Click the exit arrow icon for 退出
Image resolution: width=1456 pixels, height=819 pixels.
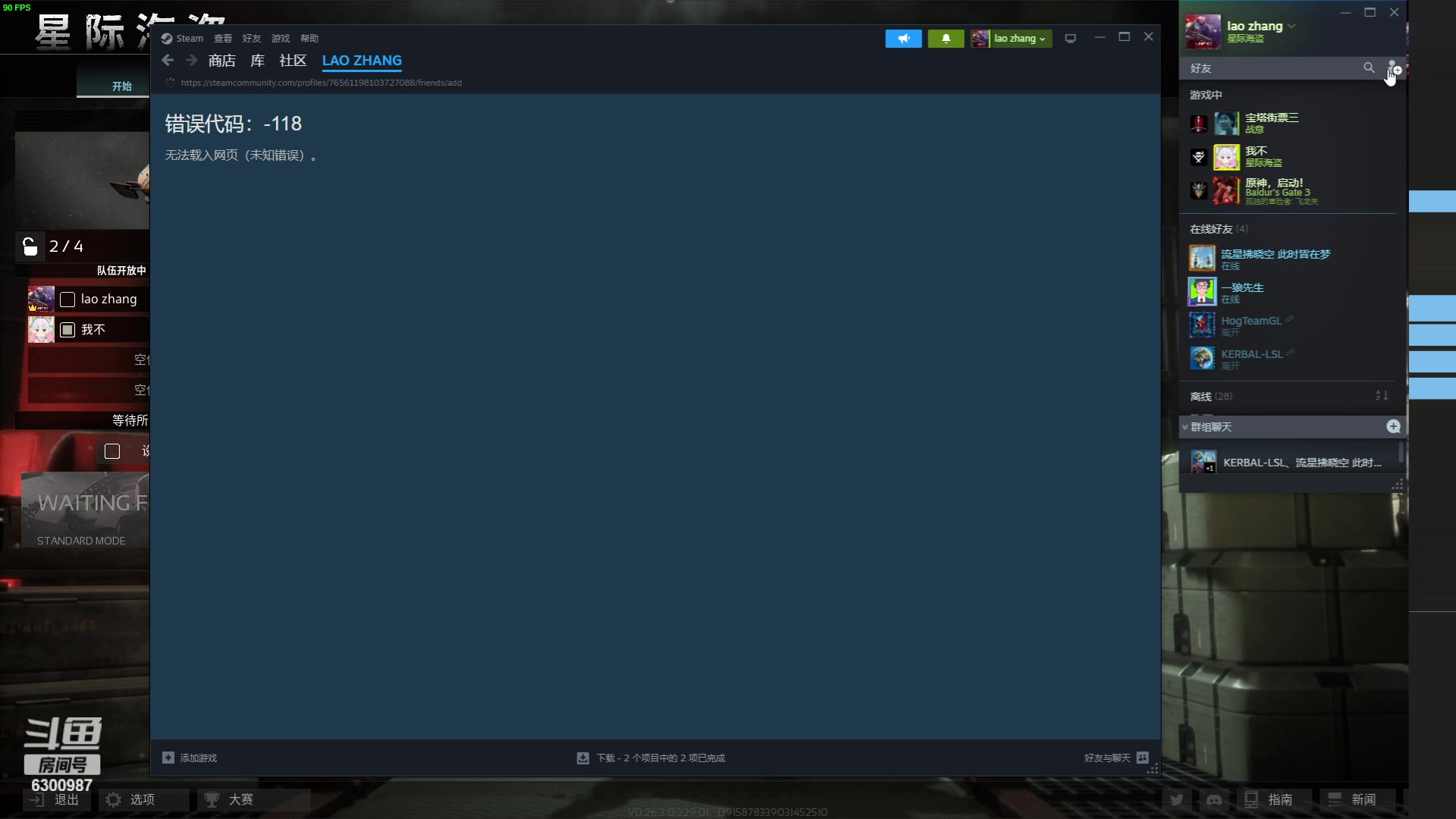pos(37,799)
